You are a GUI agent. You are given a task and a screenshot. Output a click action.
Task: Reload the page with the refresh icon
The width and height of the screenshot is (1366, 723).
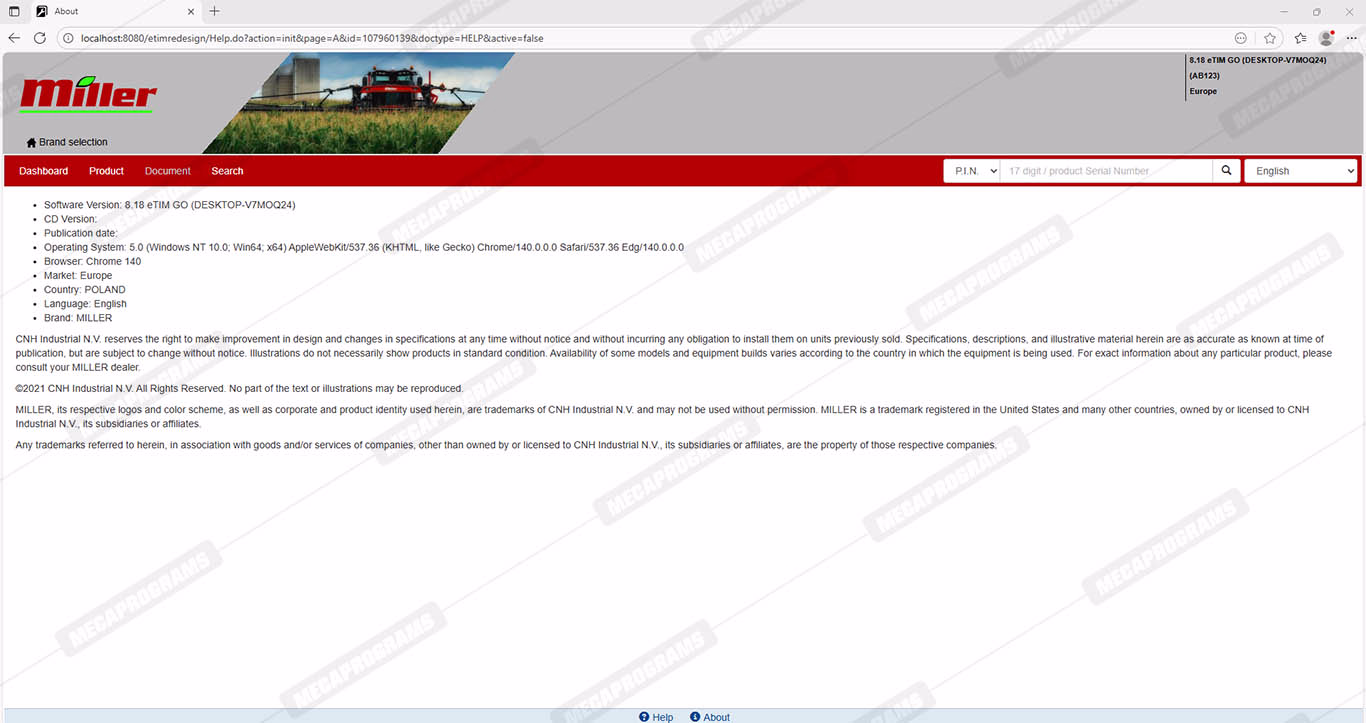(x=40, y=38)
